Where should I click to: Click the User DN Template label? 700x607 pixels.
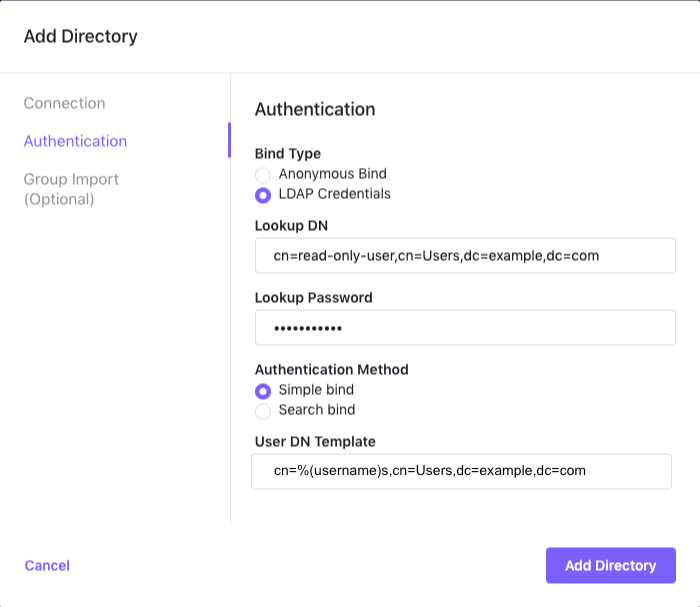click(315, 441)
